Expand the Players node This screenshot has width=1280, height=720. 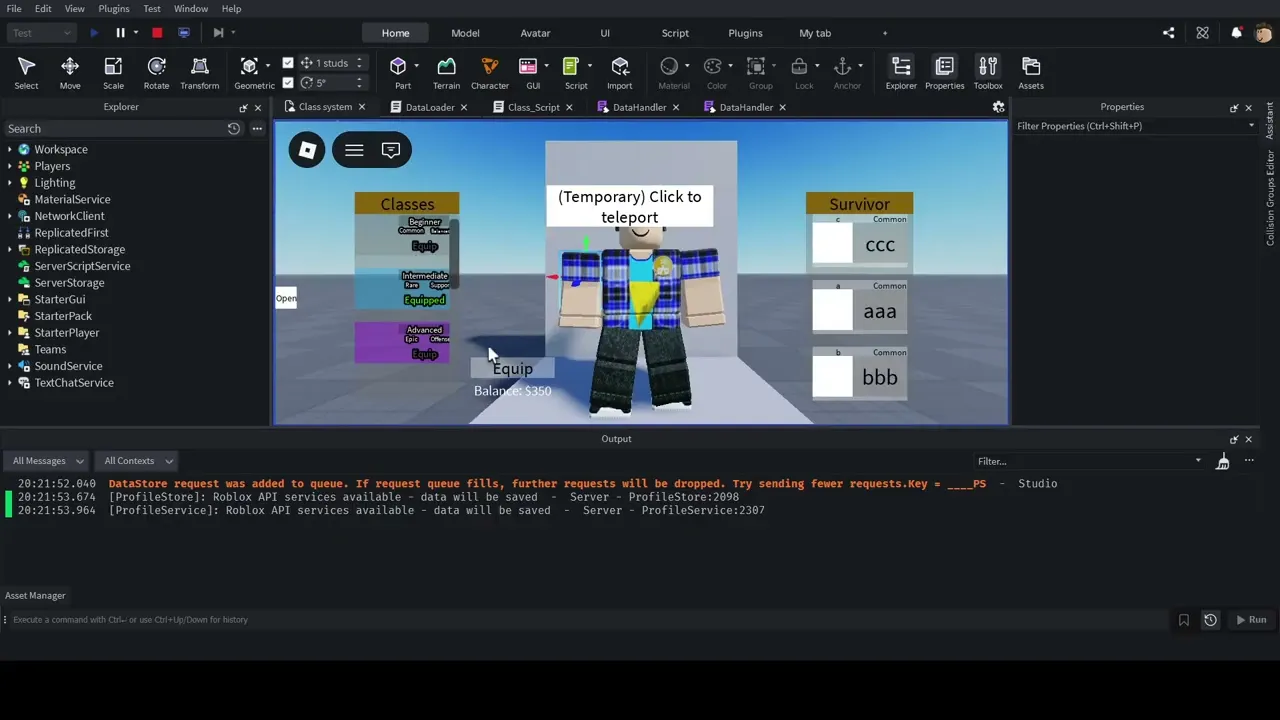click(x=10, y=166)
